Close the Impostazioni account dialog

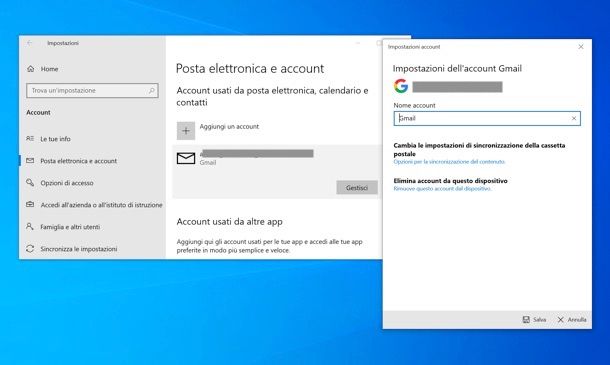[x=581, y=47]
